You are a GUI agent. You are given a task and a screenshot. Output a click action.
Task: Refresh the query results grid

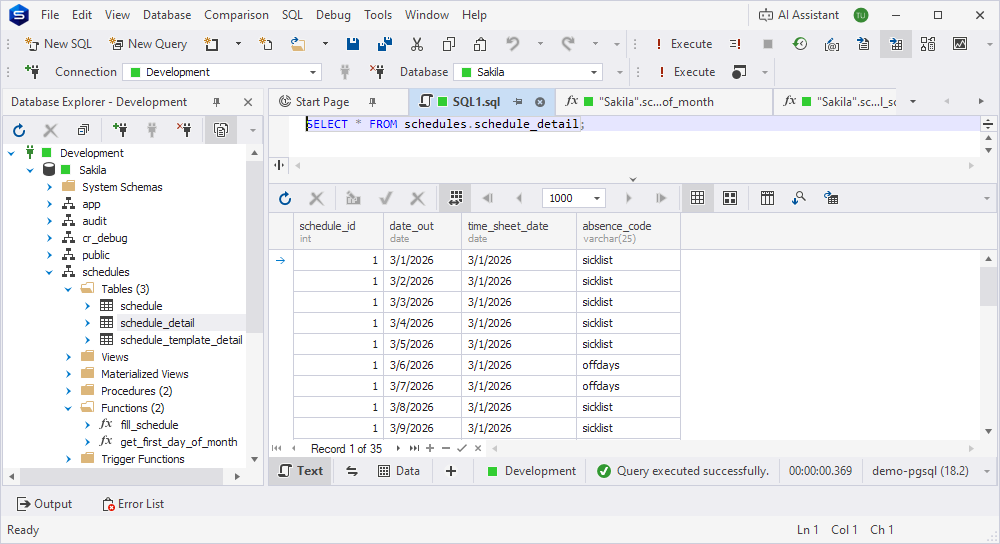tap(285, 198)
